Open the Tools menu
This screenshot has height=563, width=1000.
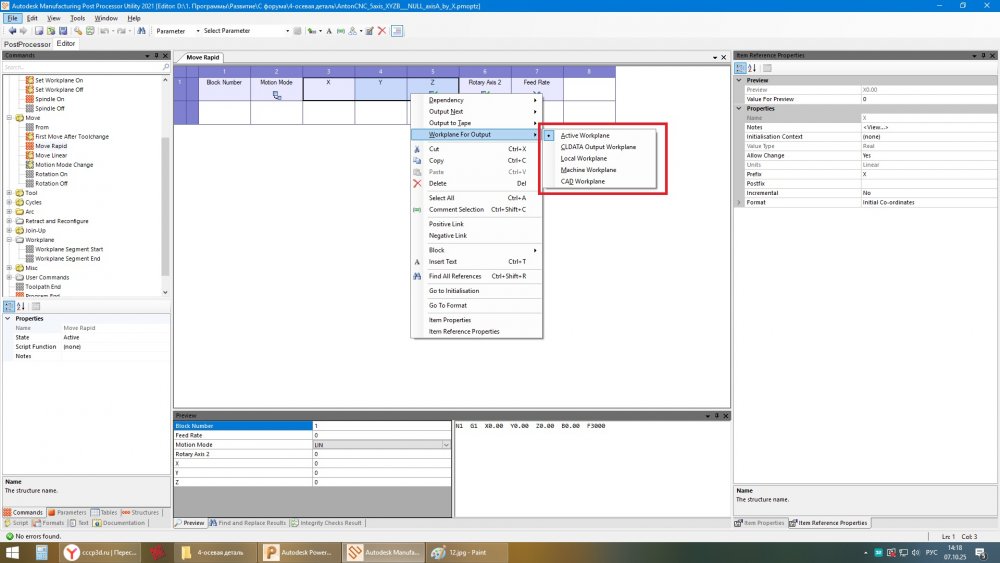click(76, 18)
